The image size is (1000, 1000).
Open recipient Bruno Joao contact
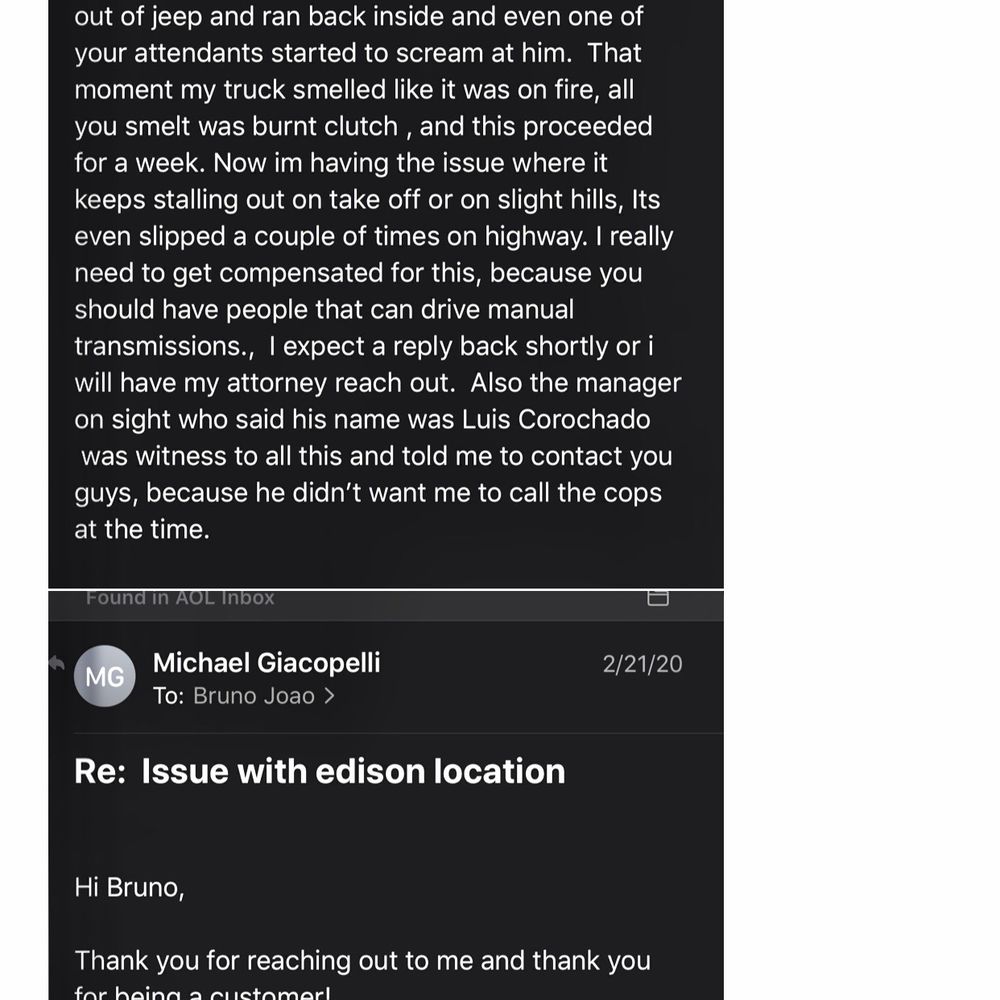point(253,696)
